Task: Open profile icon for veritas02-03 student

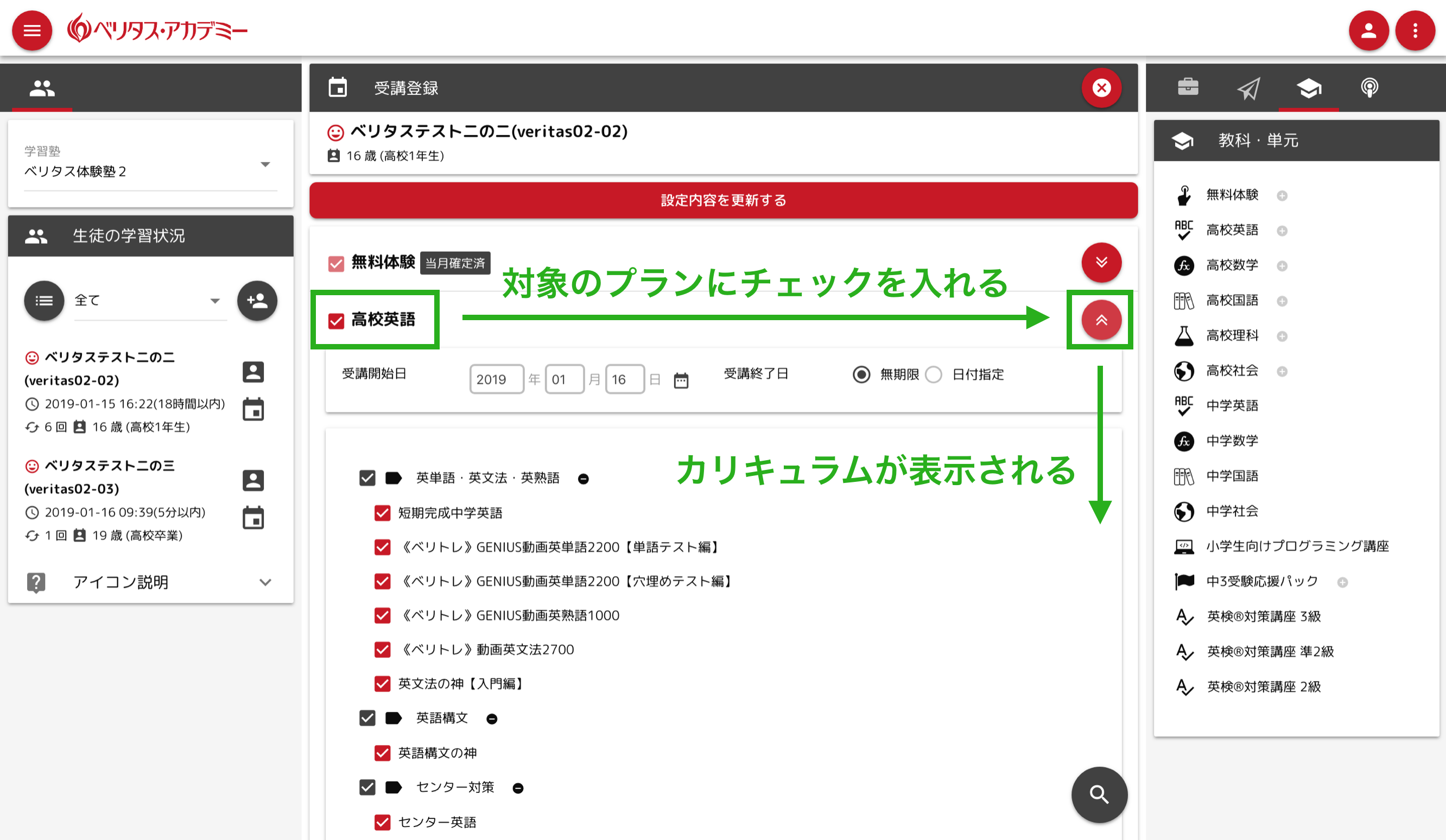Action: click(253, 480)
